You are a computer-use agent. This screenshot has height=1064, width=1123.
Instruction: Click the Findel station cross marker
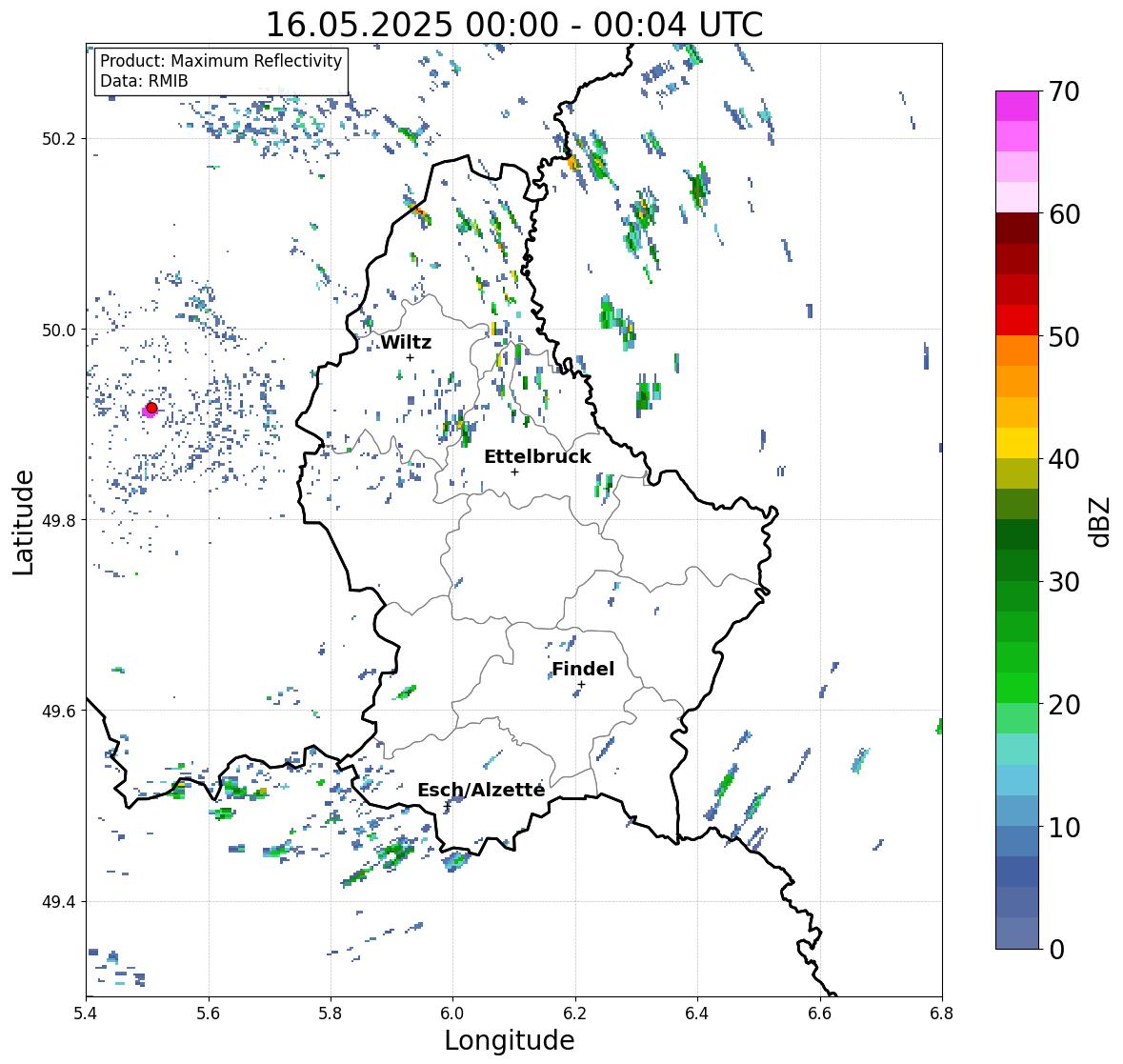point(582,685)
